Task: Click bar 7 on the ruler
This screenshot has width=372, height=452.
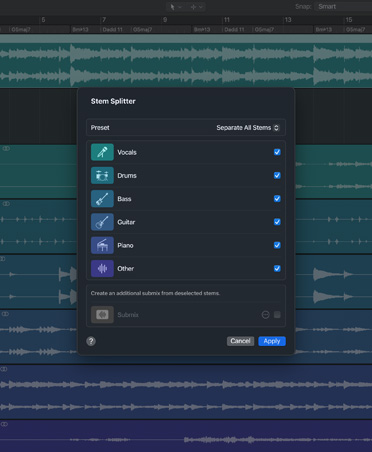Action: point(104,20)
